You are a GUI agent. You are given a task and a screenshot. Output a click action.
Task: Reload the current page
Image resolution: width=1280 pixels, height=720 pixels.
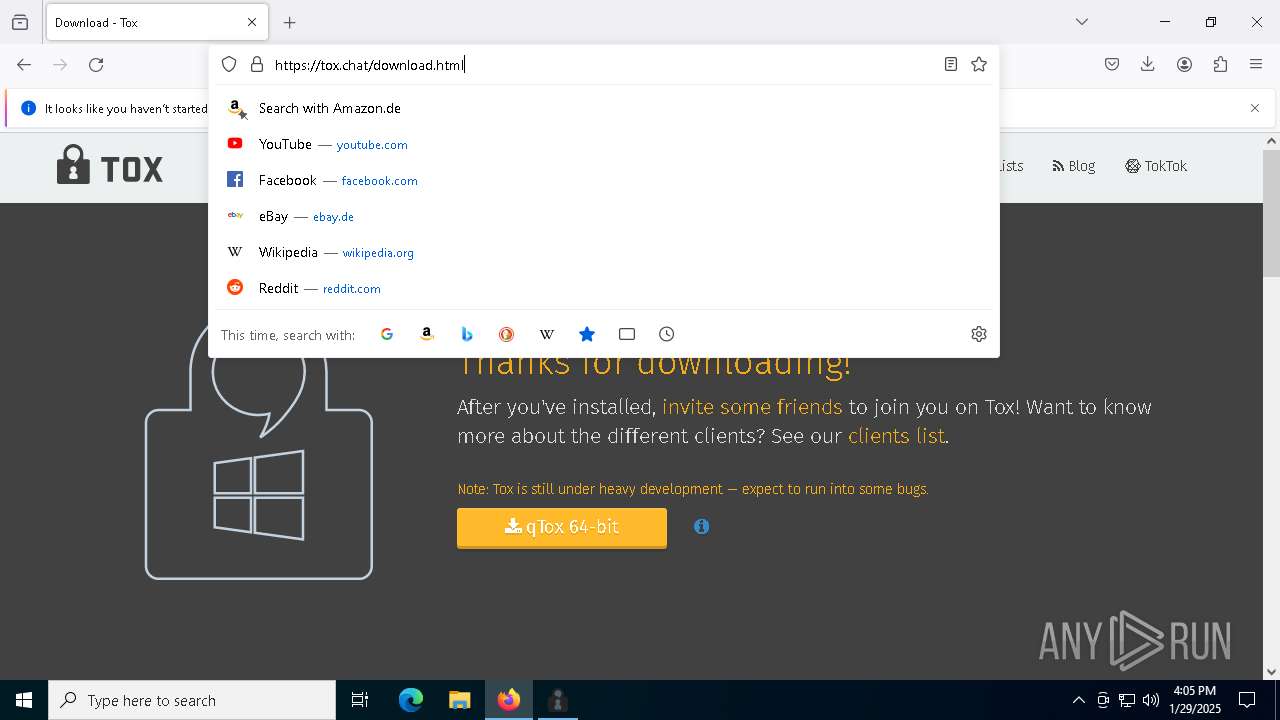coord(96,65)
